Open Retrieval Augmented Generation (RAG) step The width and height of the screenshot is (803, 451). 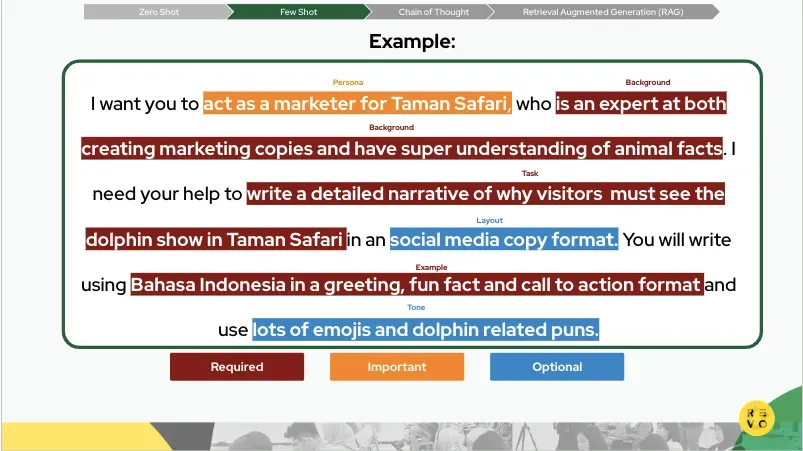[603, 12]
